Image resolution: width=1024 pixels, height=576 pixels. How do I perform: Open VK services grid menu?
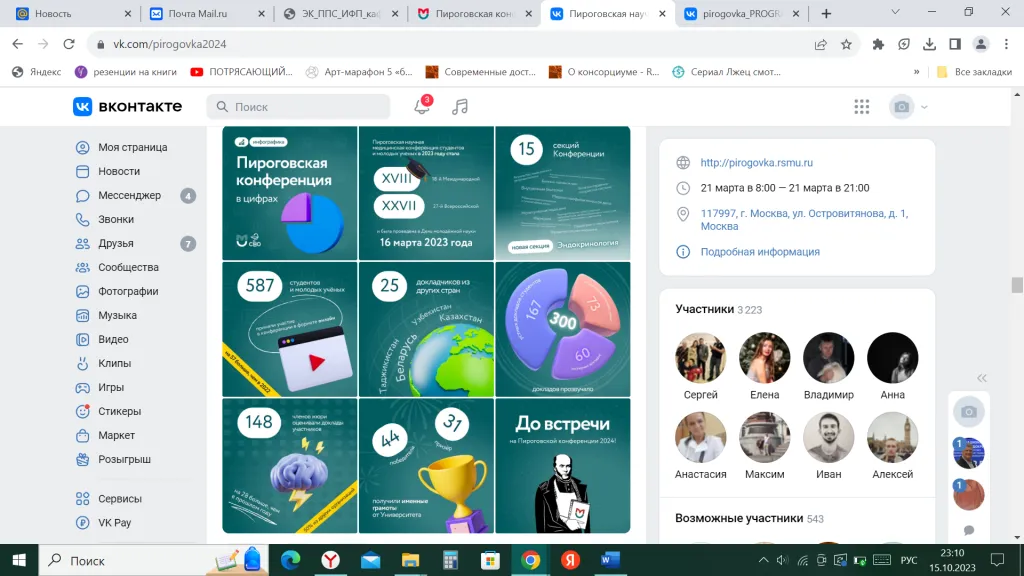[x=861, y=106]
